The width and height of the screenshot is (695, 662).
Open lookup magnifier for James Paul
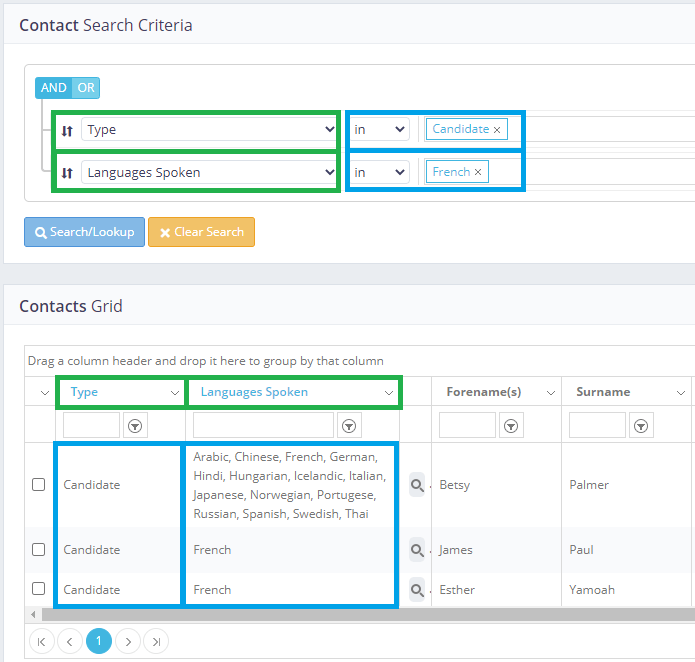coord(417,550)
